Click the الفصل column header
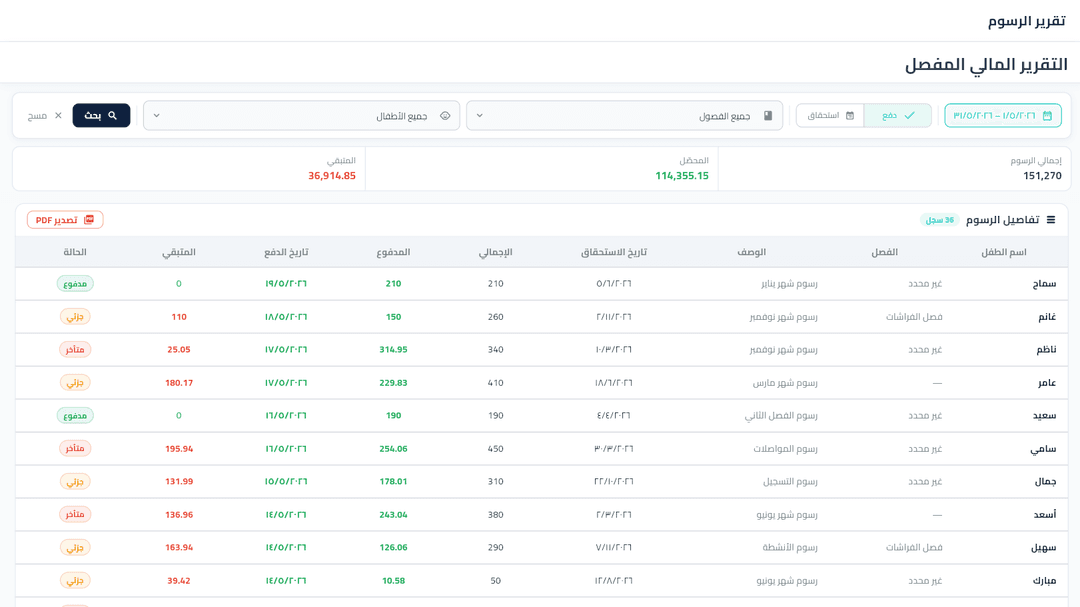 tap(884, 252)
